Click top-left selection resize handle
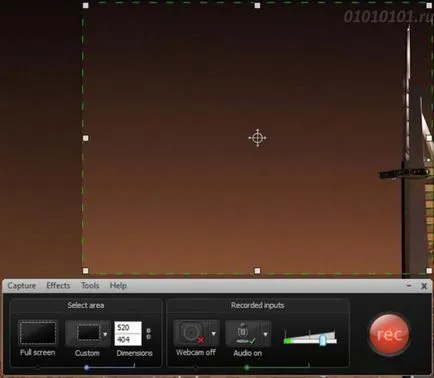434x378 pixels. [86, 5]
